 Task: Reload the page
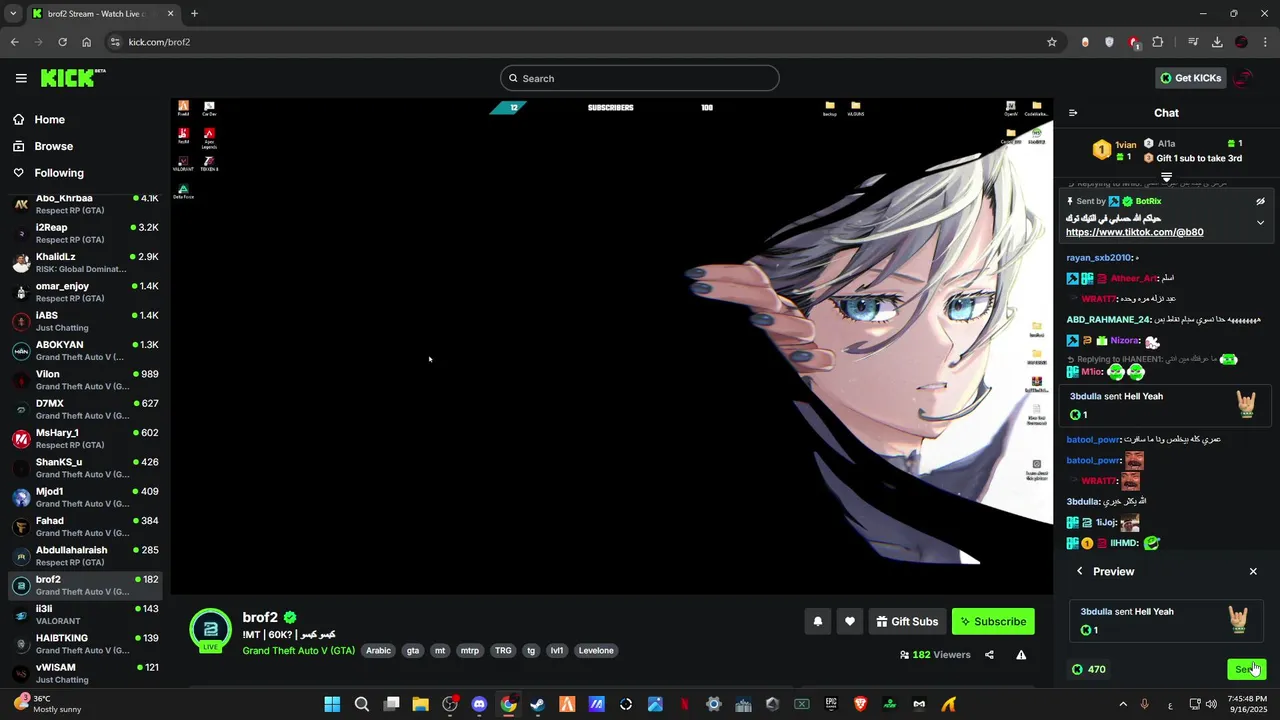[62, 42]
